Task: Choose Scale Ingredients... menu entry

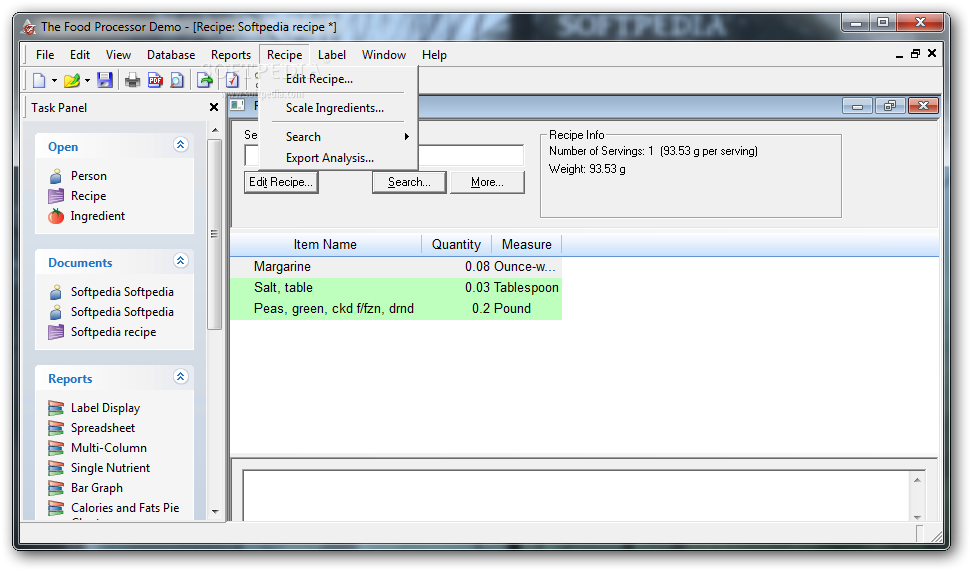Action: coord(339,108)
